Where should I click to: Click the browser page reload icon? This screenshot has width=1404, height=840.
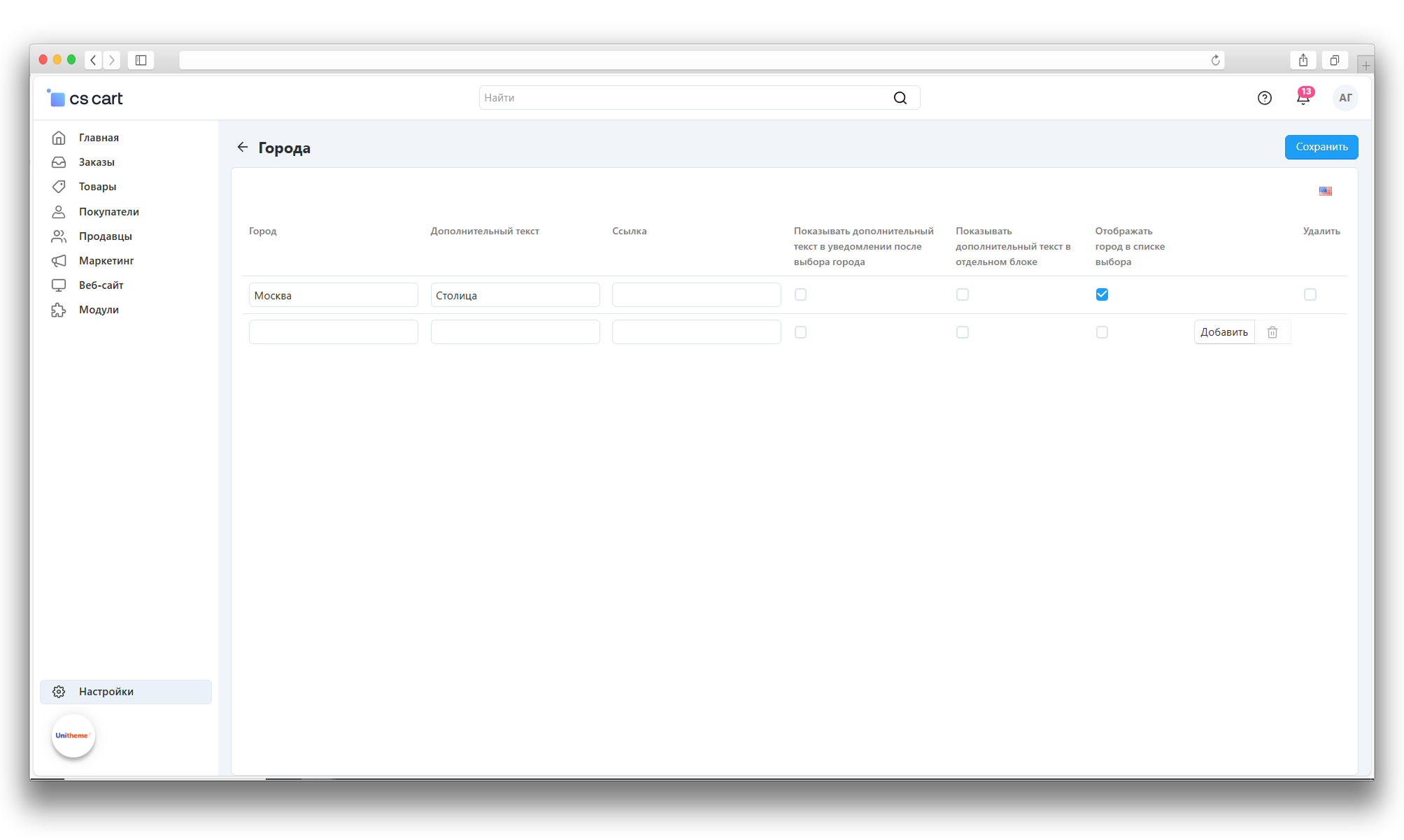[1215, 61]
